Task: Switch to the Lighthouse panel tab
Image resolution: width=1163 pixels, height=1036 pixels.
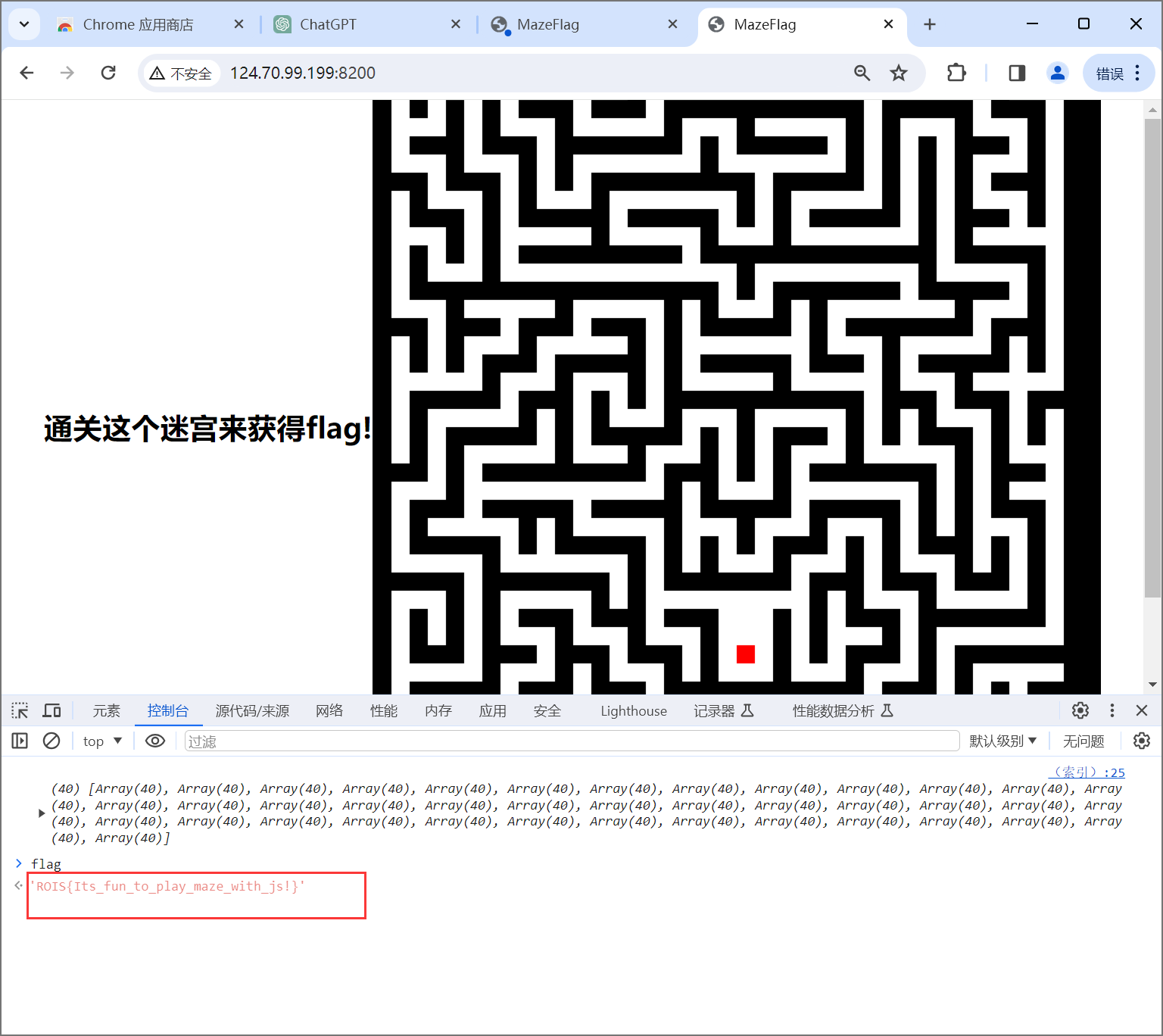Action: coord(633,710)
